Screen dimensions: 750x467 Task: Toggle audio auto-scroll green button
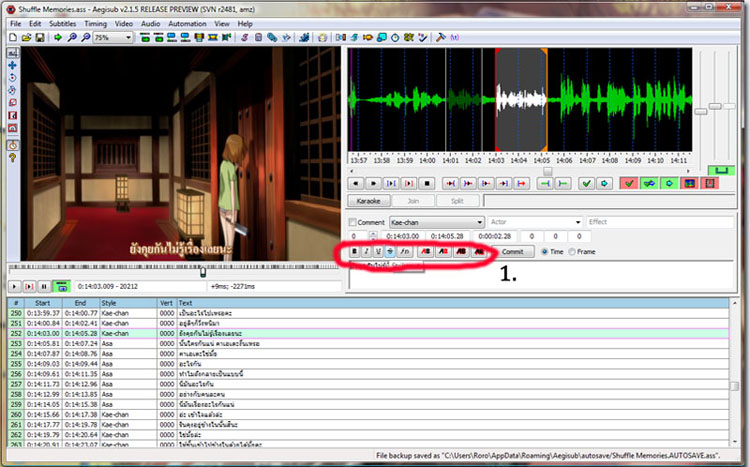coord(669,183)
